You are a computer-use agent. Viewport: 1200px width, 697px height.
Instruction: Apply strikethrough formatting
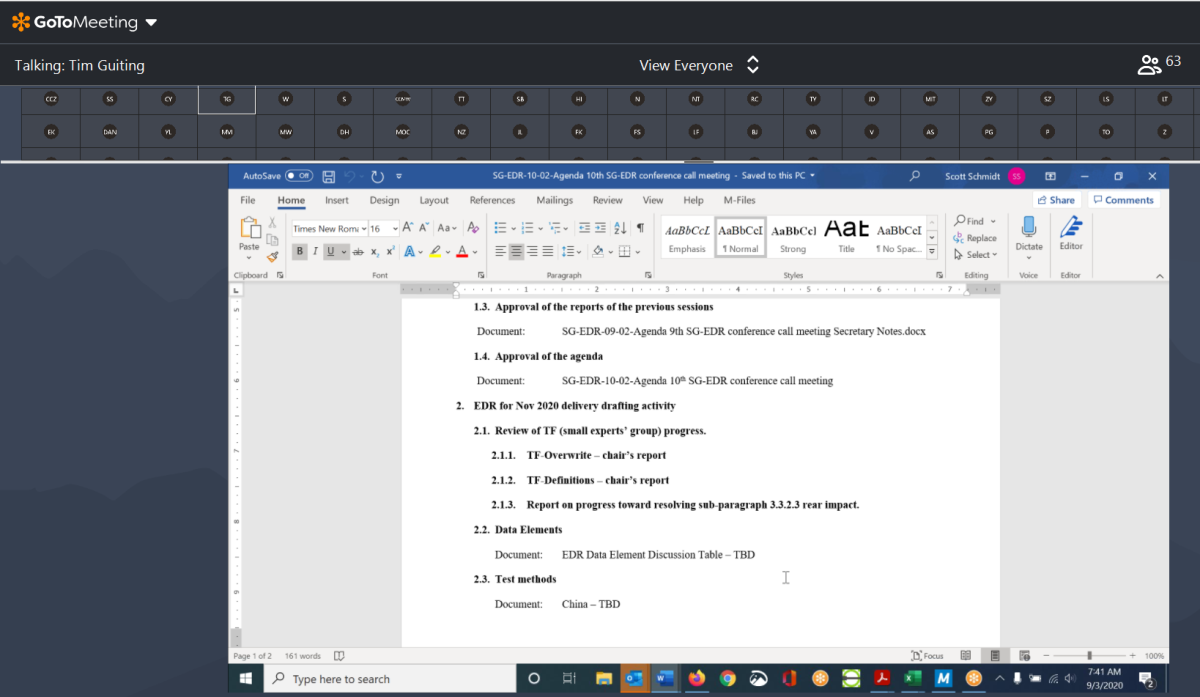(358, 252)
